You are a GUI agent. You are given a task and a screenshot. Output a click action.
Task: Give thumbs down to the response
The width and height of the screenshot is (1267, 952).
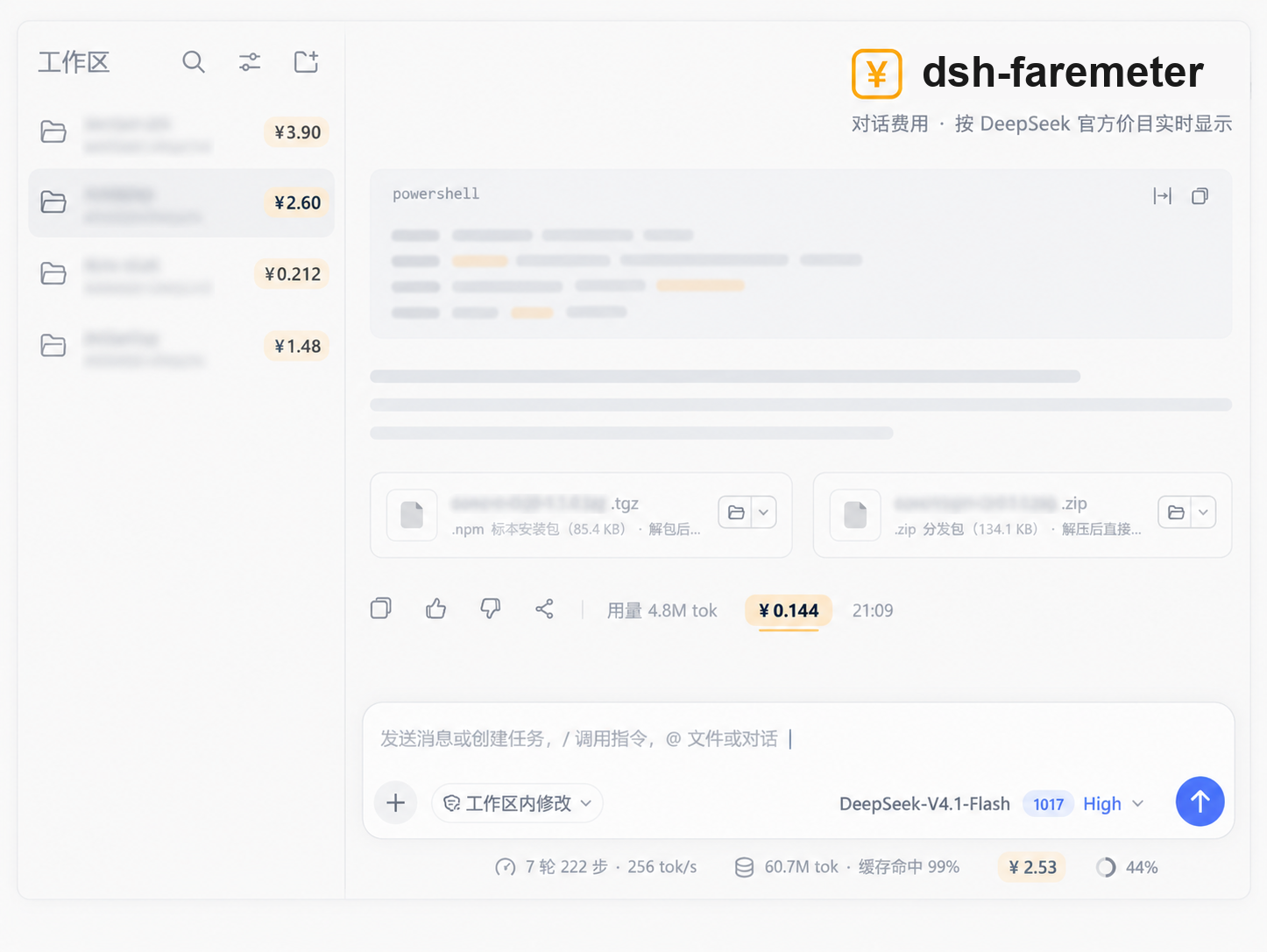(491, 609)
